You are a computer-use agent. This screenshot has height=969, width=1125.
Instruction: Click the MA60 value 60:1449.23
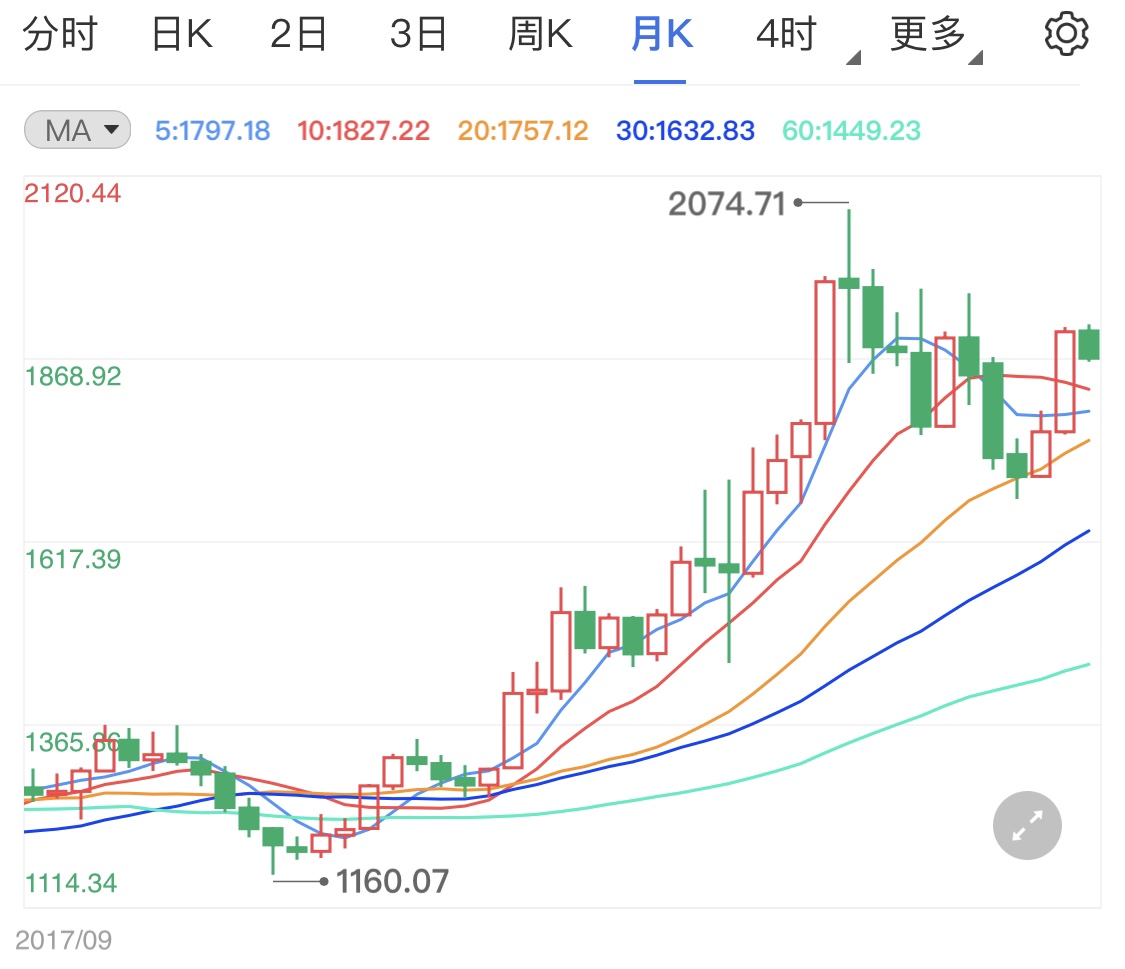click(x=852, y=131)
